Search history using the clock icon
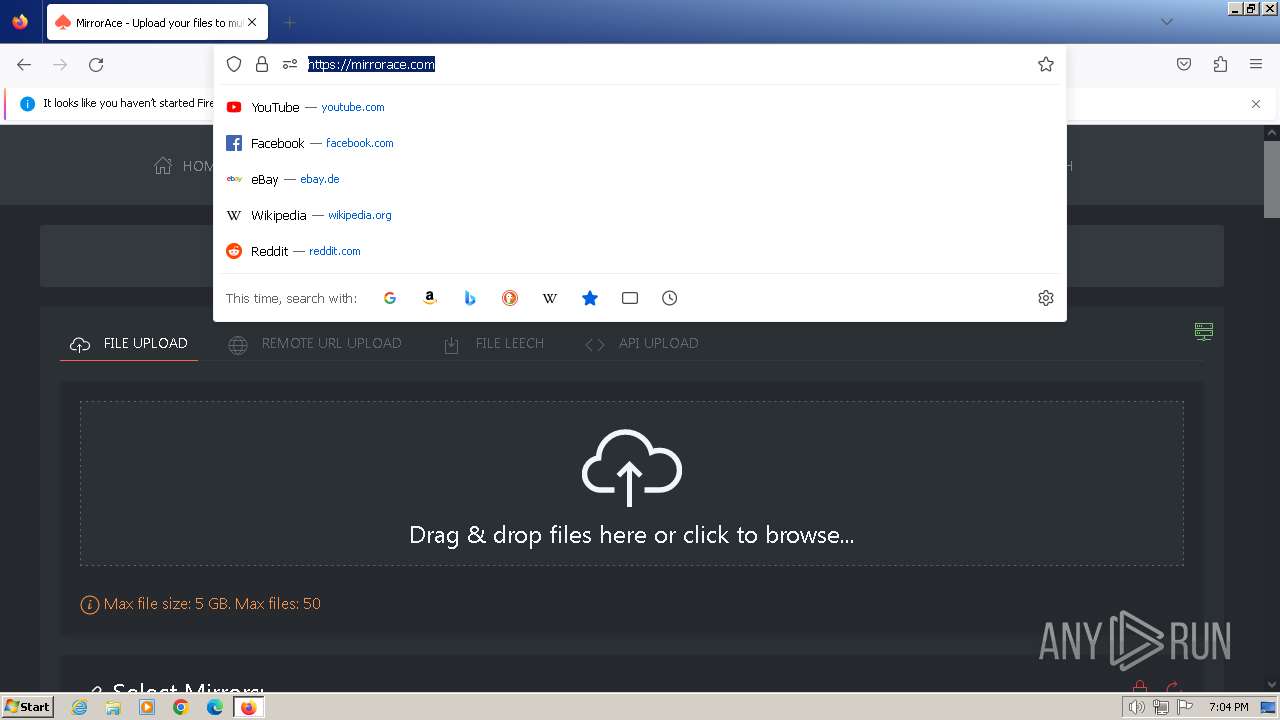This screenshot has width=1280, height=720. click(670, 298)
